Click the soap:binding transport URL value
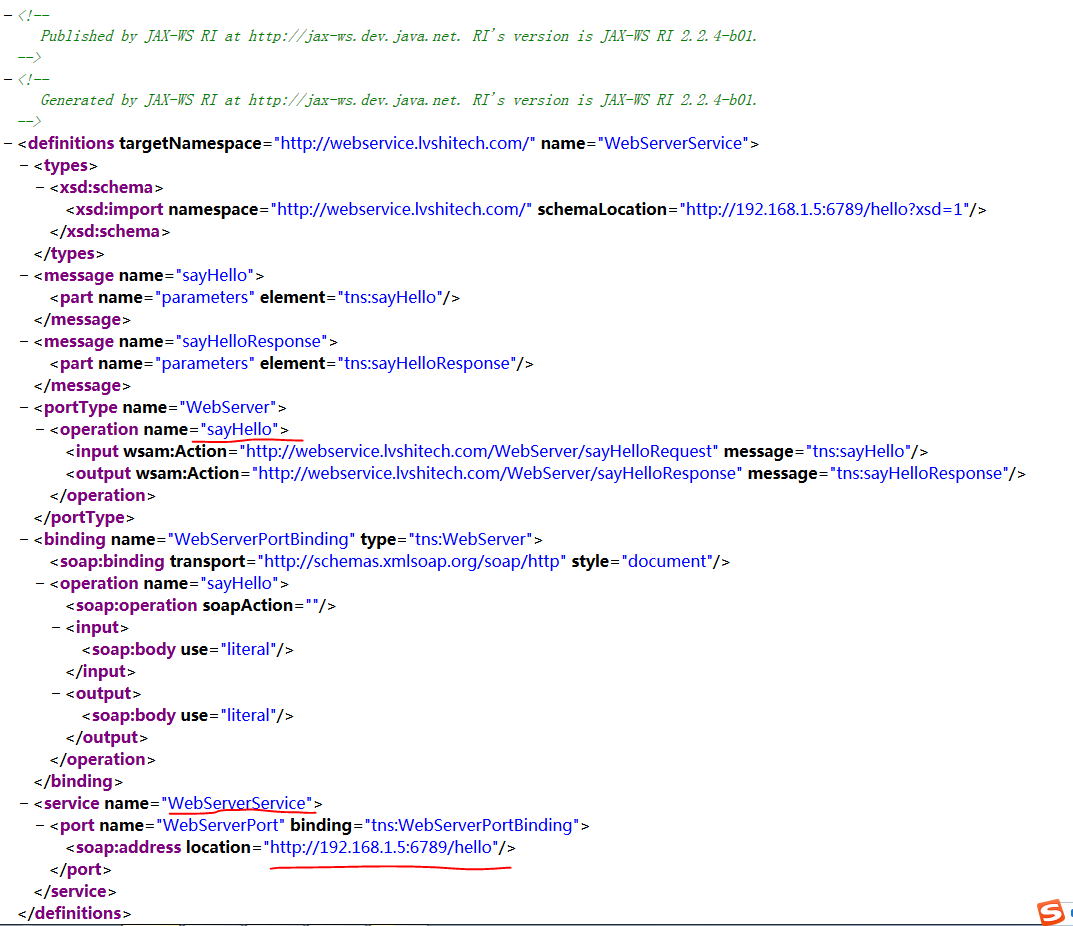This screenshot has height=926, width=1073. [413, 562]
